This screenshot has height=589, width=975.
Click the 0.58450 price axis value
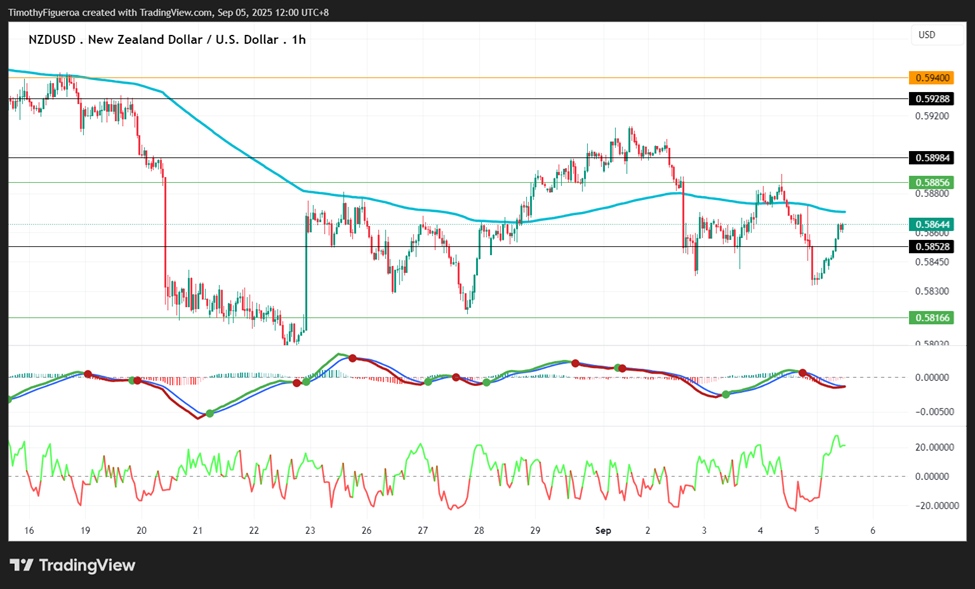point(932,262)
